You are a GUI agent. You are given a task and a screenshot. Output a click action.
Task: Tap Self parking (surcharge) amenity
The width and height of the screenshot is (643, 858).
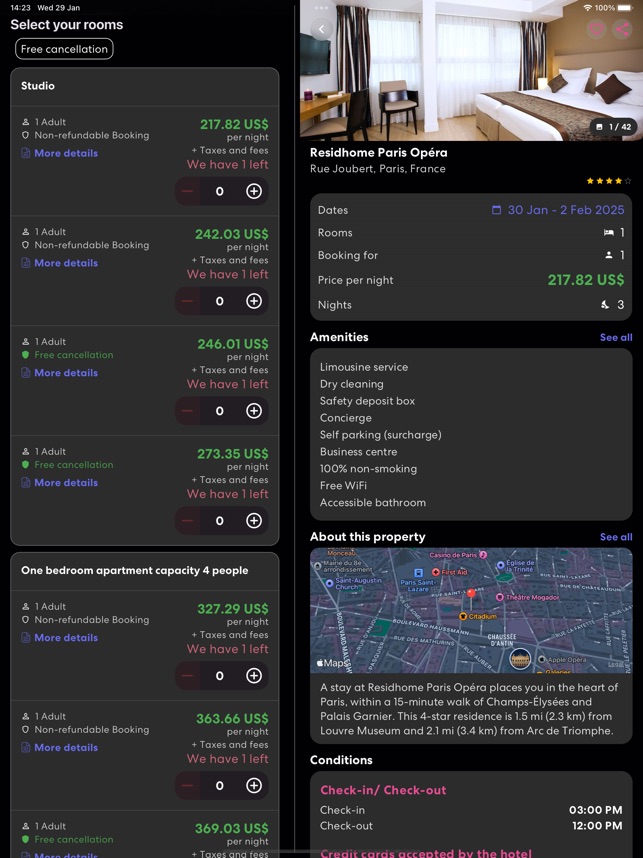[381, 435]
